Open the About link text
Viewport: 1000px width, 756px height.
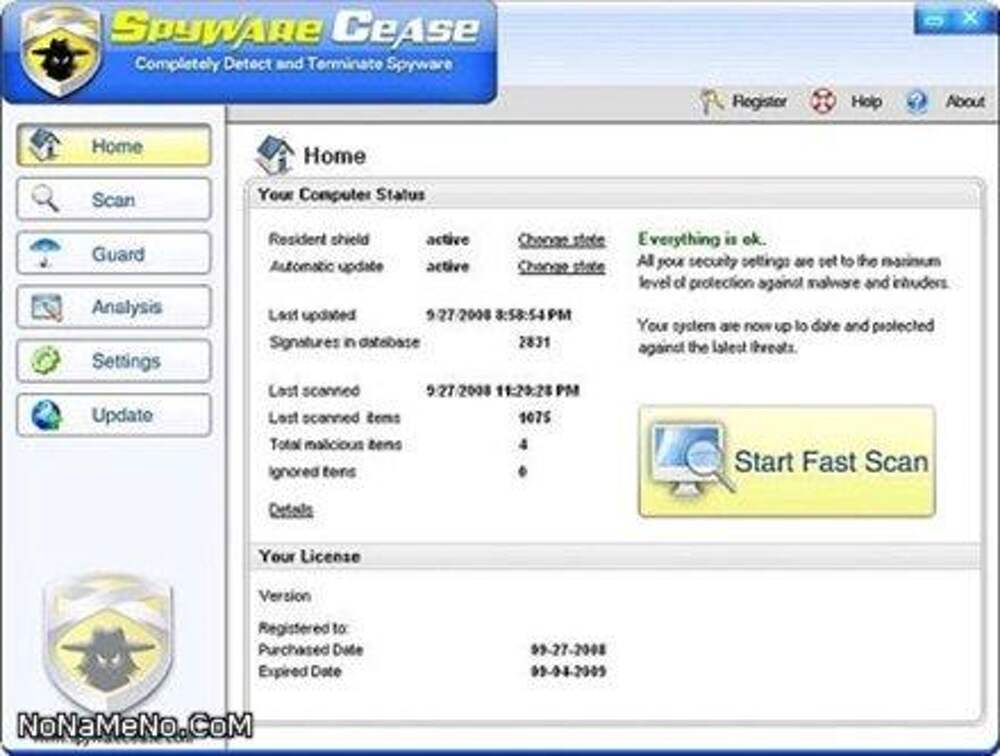click(x=966, y=101)
